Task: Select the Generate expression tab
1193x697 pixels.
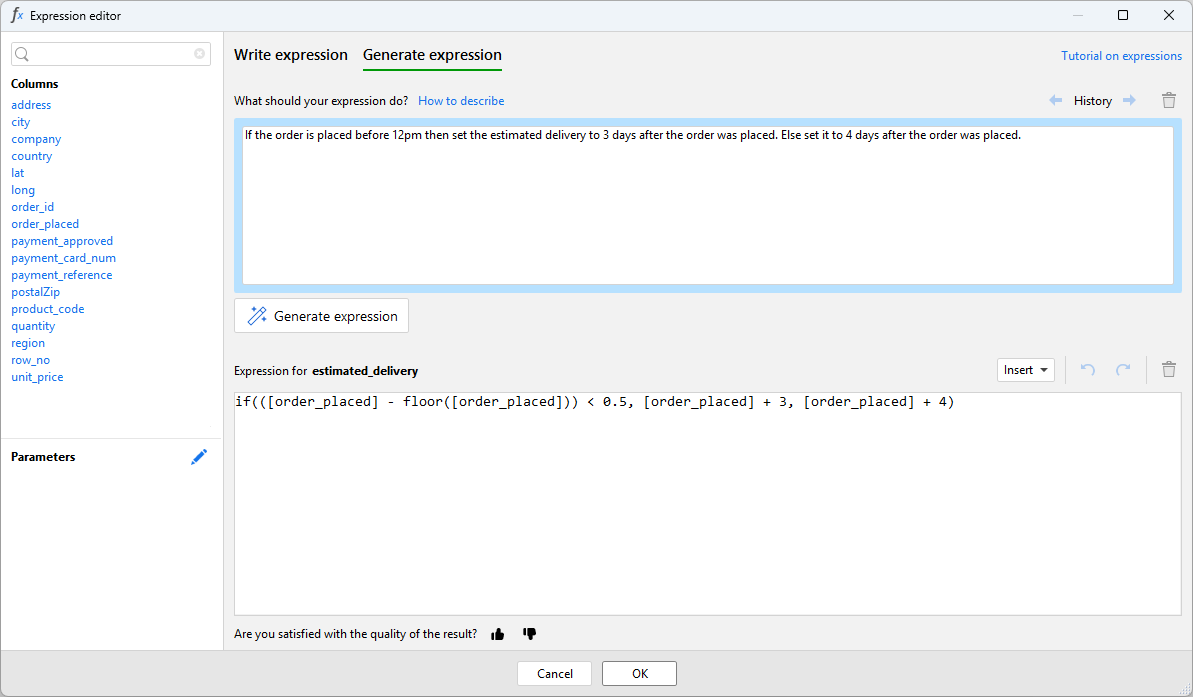Action: point(432,55)
